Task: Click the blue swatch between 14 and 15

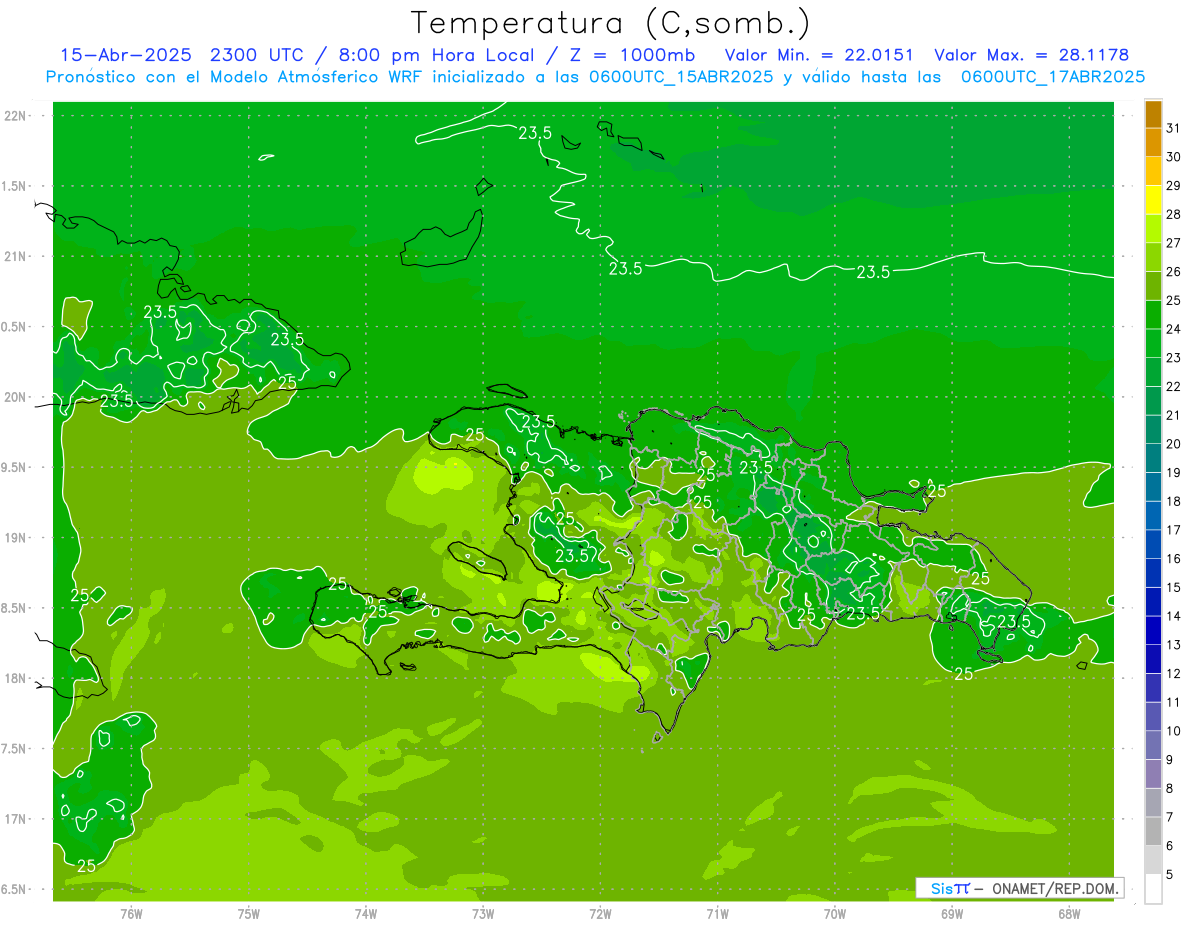Action: pos(1153,602)
